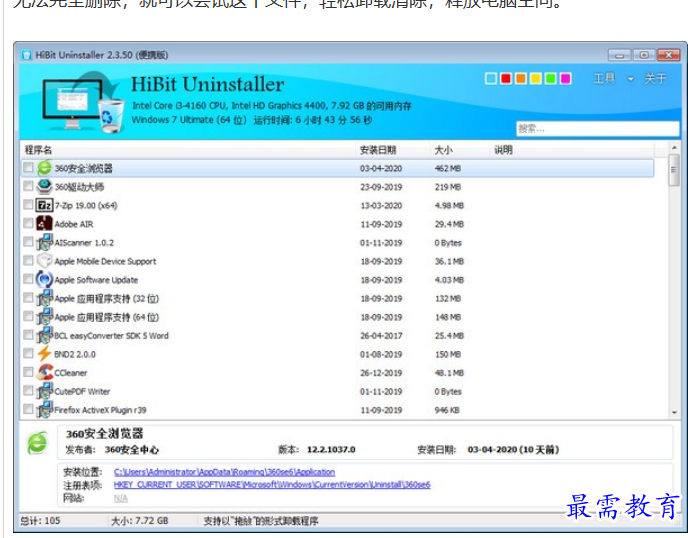
Task: Check the CutePDF Writer checkbox
Action: pos(29,391)
